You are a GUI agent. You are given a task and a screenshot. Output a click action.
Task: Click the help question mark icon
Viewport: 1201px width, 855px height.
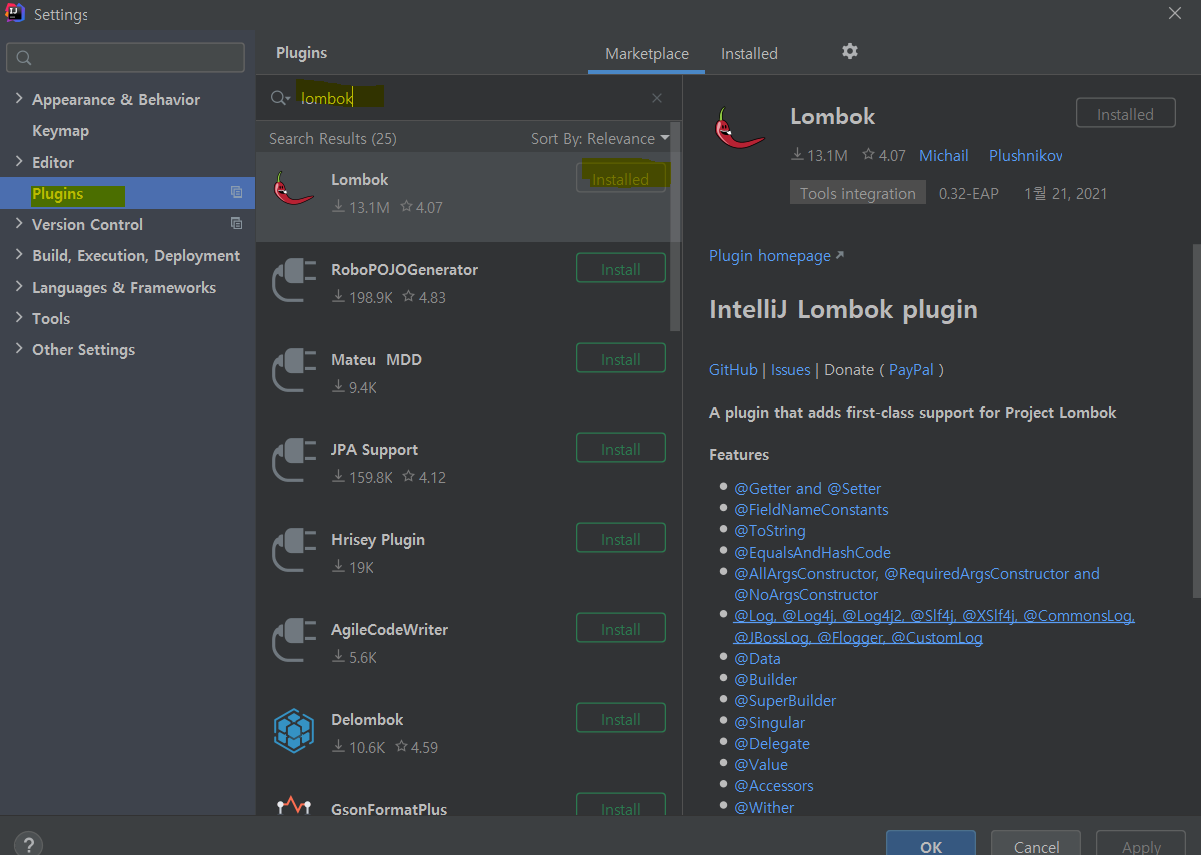tap(28, 844)
